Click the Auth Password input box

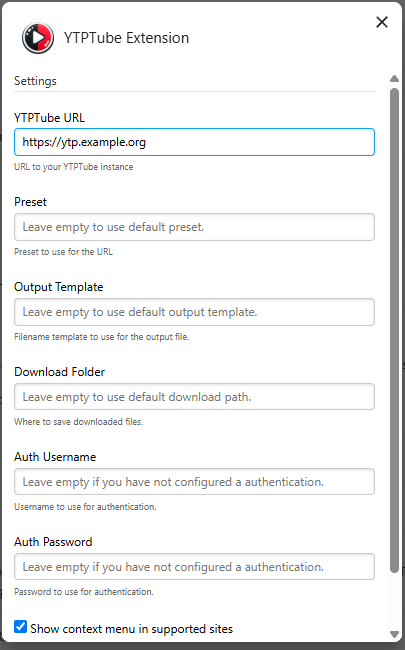click(194, 567)
